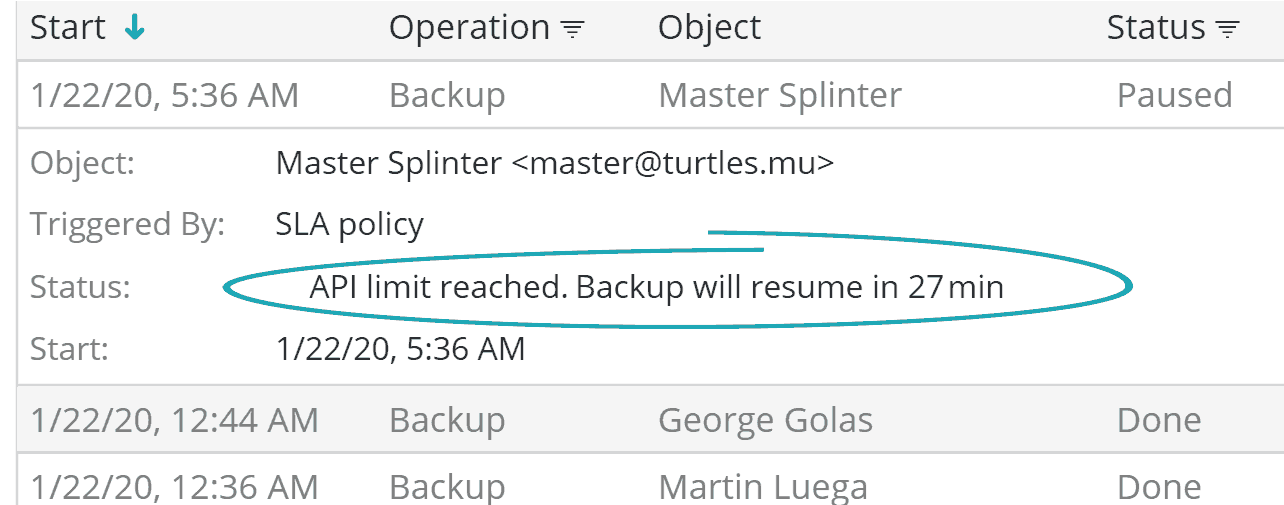
Task: Click the Object column header
Action: 709,28
